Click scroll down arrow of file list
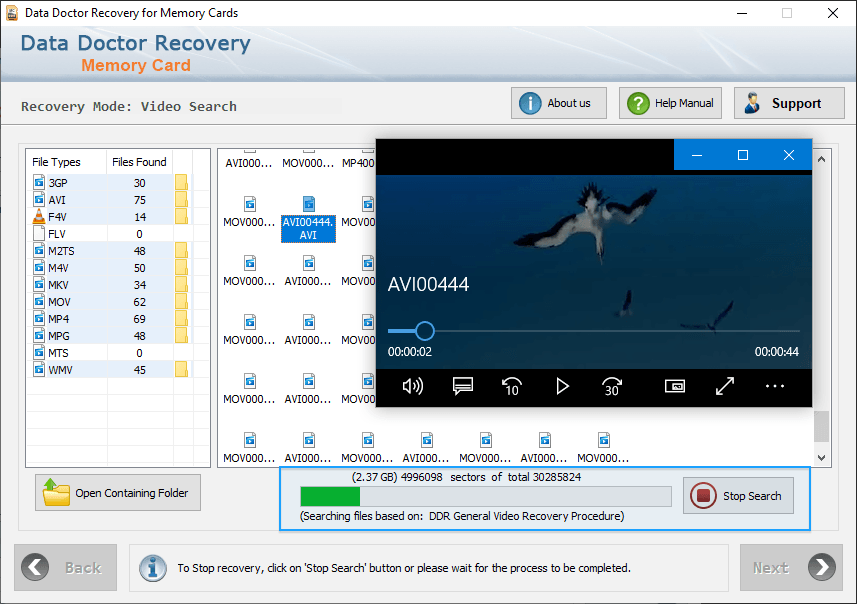Image resolution: width=857 pixels, height=604 pixels. (x=821, y=458)
